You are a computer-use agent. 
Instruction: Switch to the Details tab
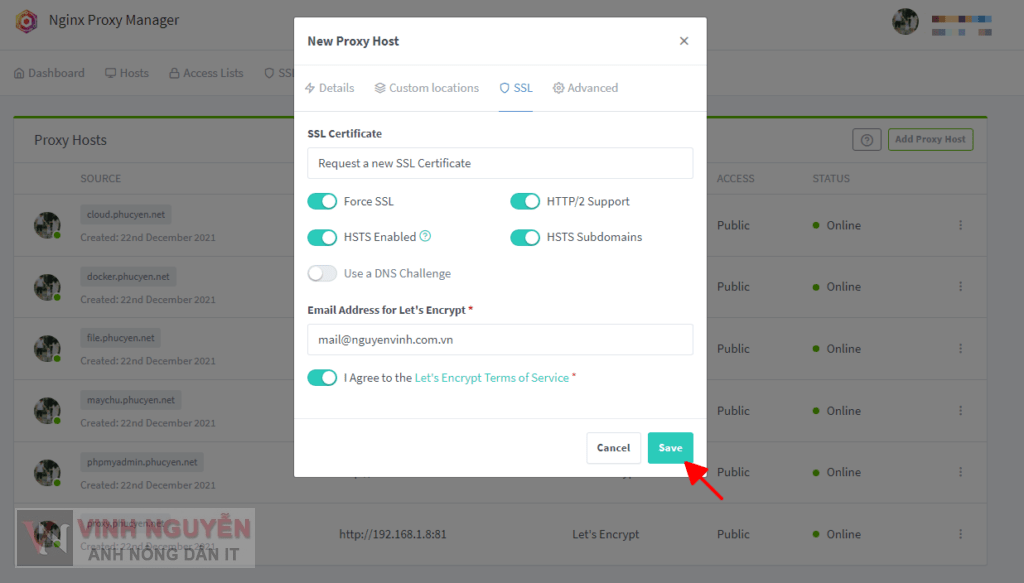[x=330, y=88]
